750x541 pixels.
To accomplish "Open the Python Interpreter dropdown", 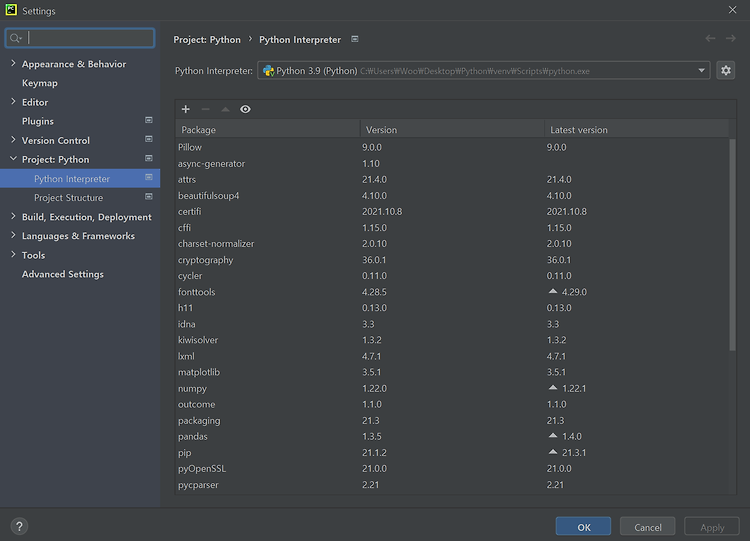I will 484,70.
